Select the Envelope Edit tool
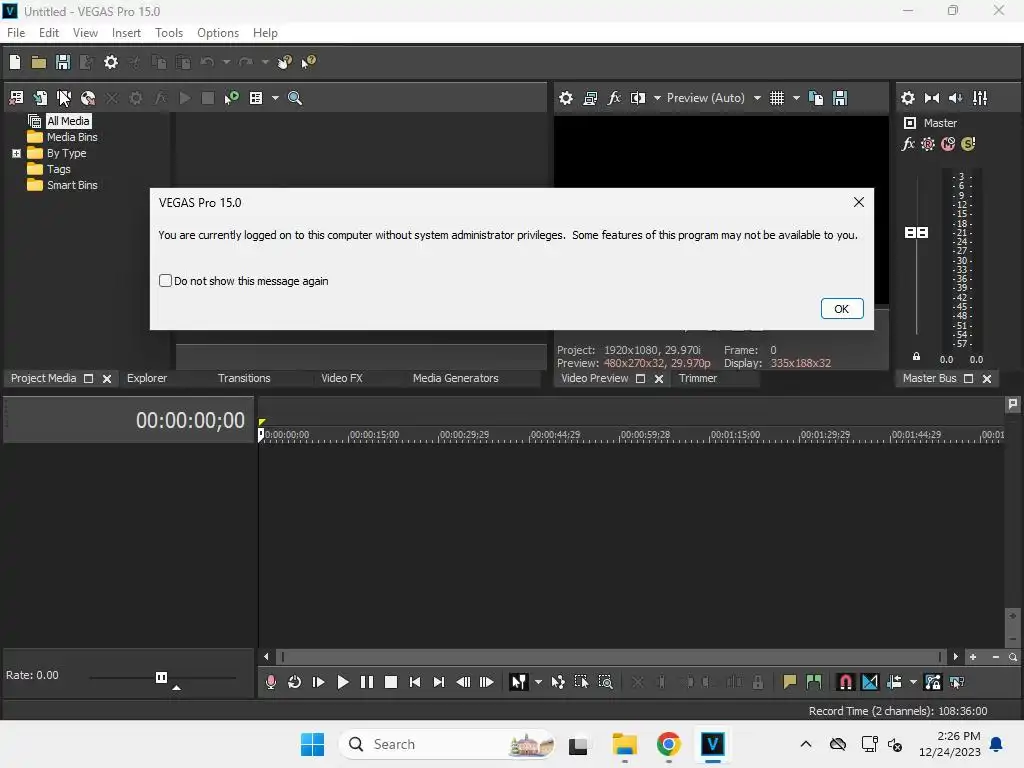 [558, 682]
